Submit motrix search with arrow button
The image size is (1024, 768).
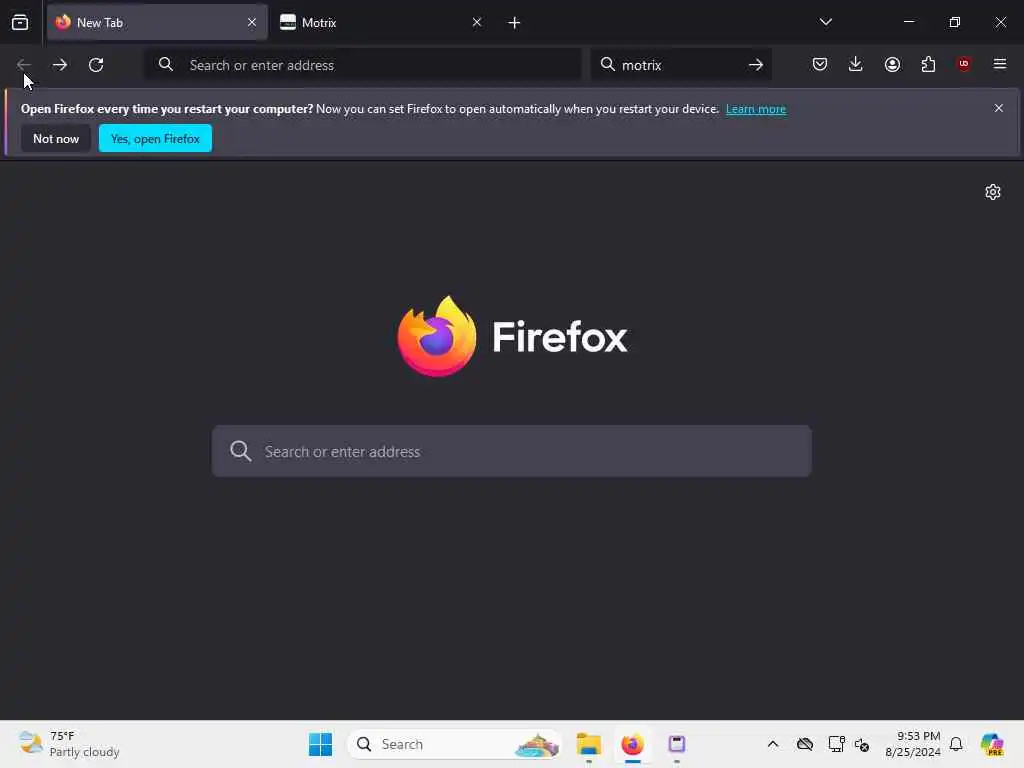tap(756, 65)
